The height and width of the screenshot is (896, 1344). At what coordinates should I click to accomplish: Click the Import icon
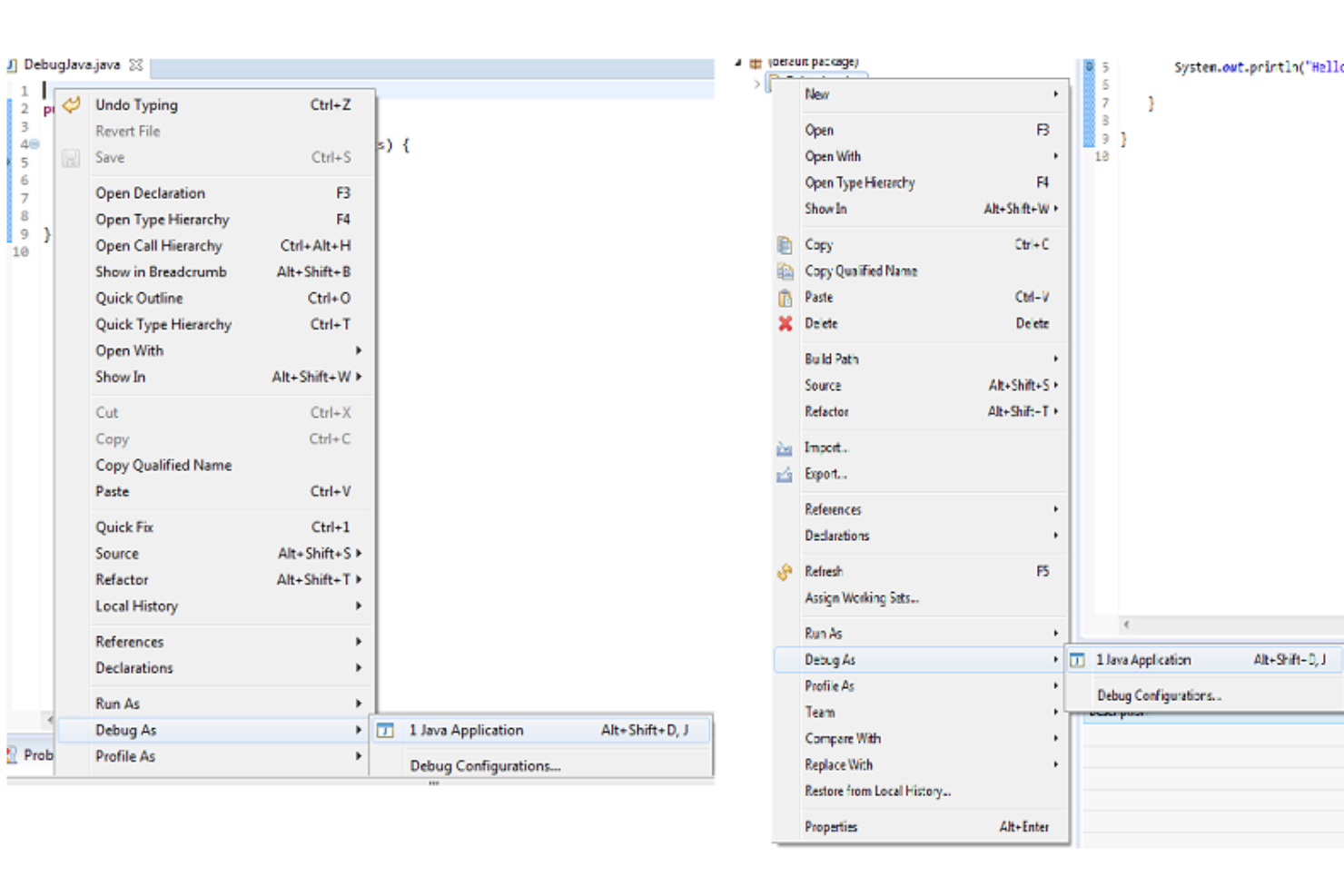784,448
